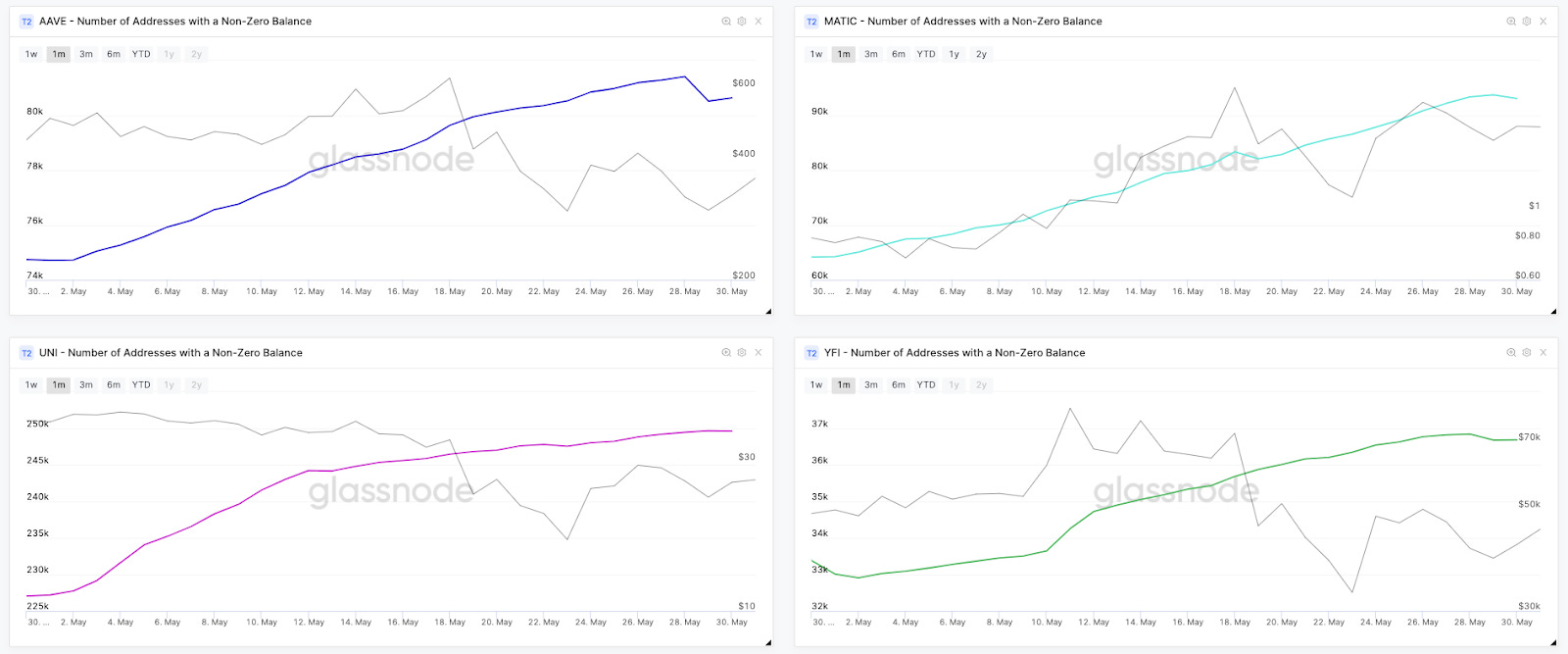1568x654 pixels.
Task: Select 6m range on AAVE chart
Action: click(114, 55)
